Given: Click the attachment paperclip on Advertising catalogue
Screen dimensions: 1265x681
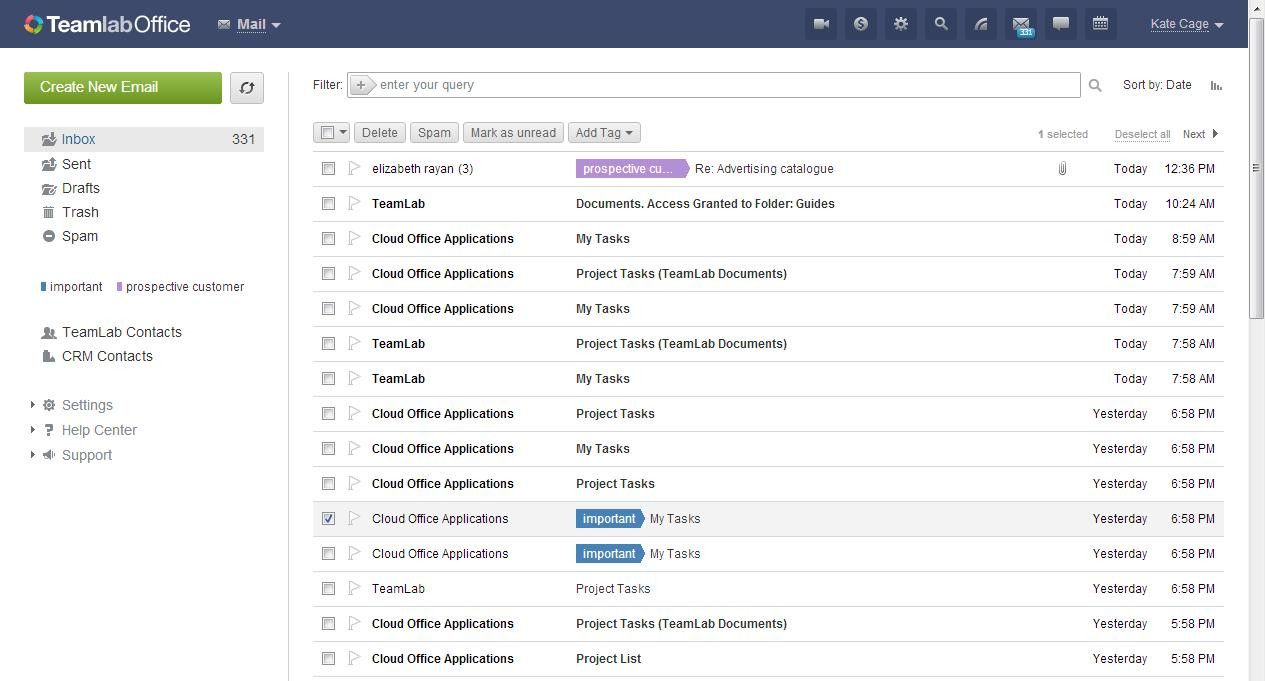Looking at the screenshot, I should coord(1062,169).
